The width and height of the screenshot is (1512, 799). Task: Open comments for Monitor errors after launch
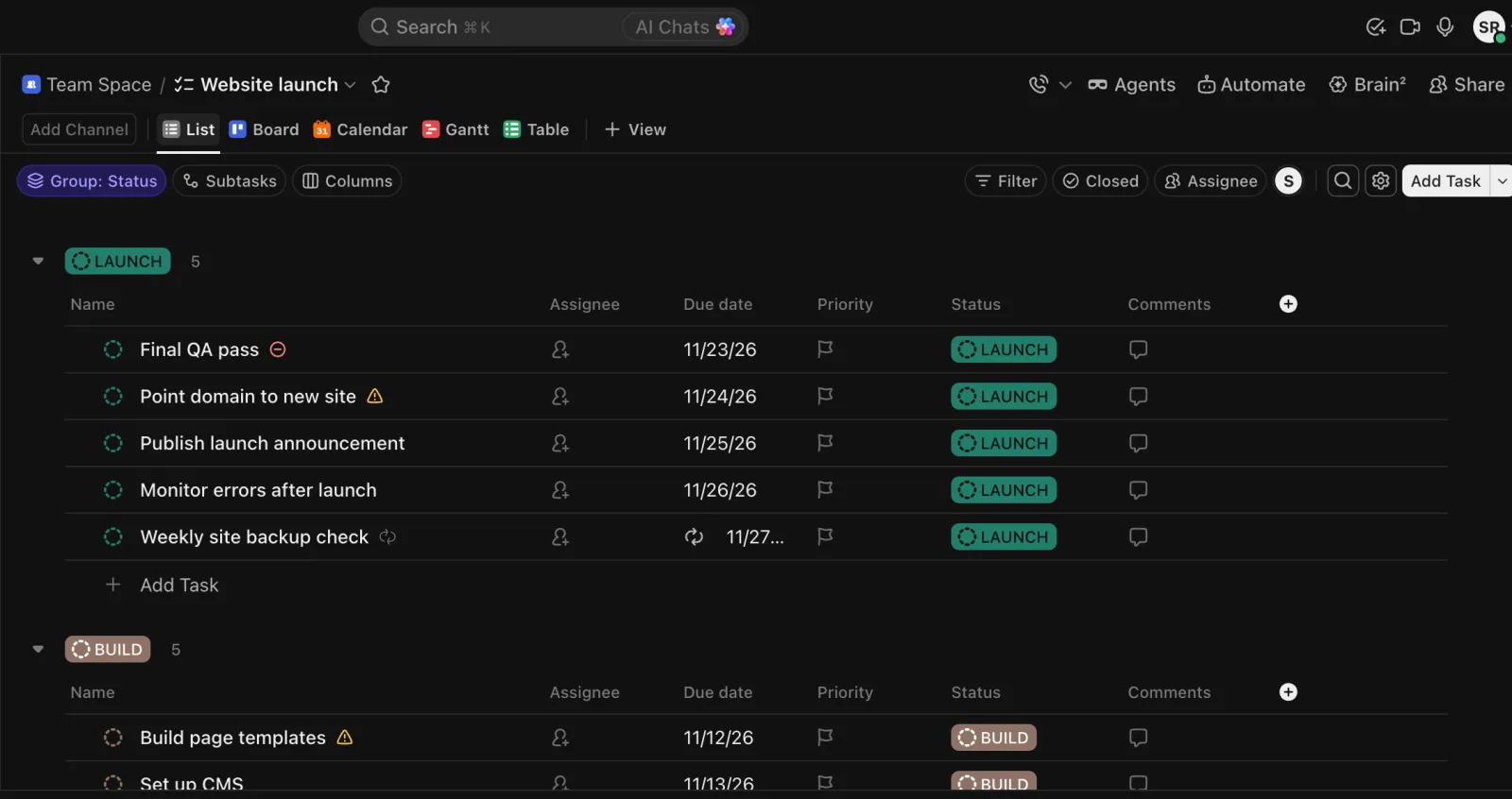1138,490
